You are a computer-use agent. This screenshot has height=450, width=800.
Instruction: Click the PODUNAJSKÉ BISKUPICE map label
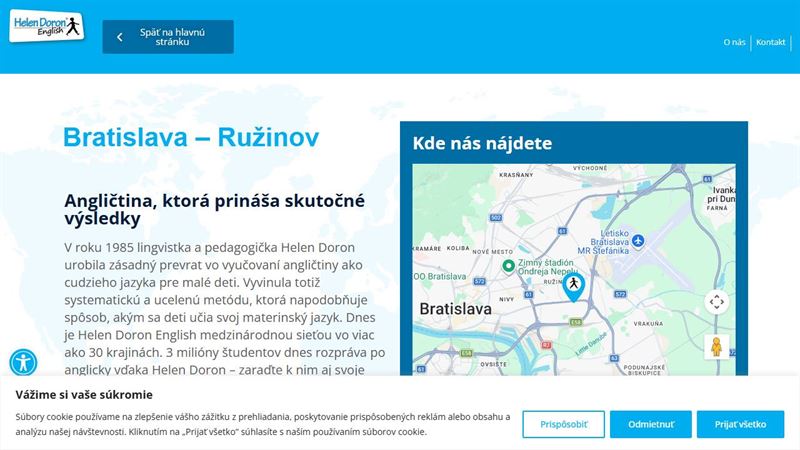[644, 370]
